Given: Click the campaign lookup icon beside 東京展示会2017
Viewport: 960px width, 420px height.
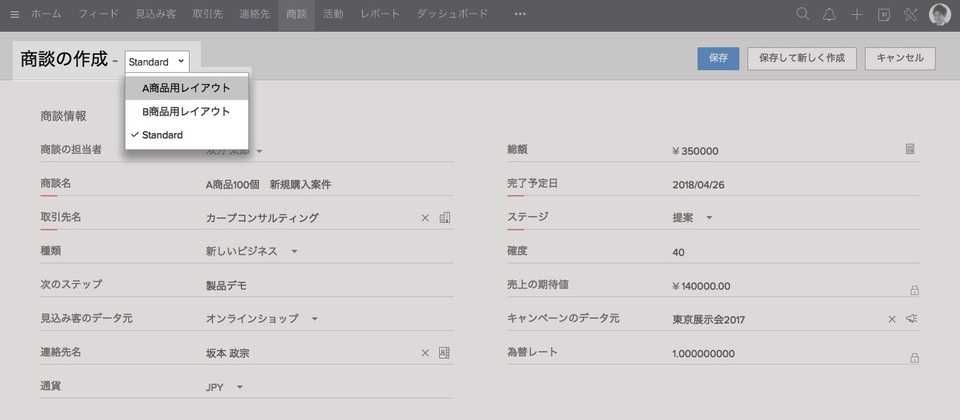Looking at the screenshot, I should 912,318.
